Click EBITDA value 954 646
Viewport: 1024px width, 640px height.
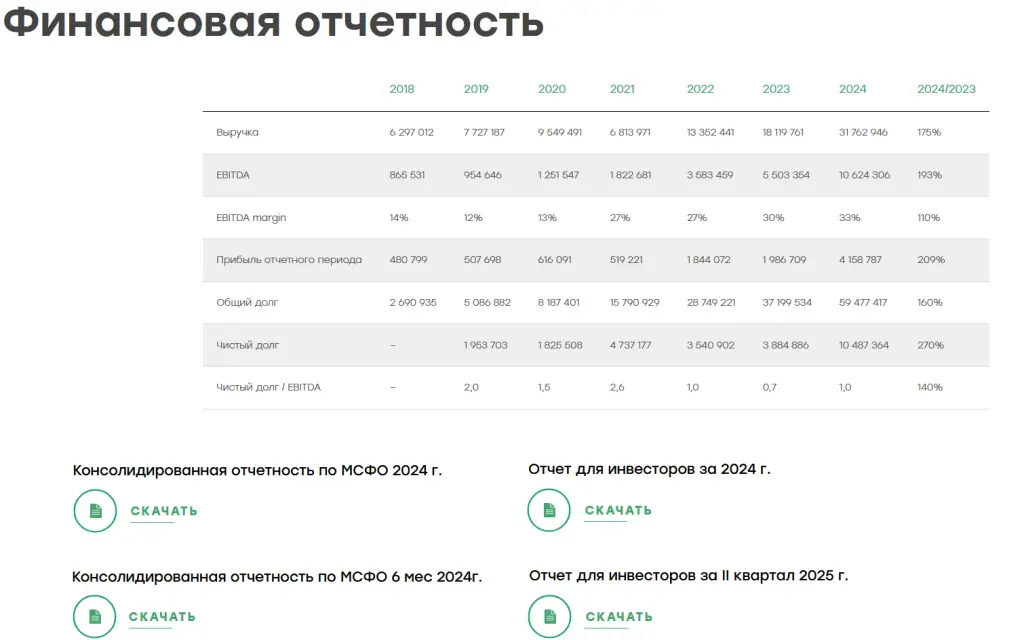click(483, 175)
